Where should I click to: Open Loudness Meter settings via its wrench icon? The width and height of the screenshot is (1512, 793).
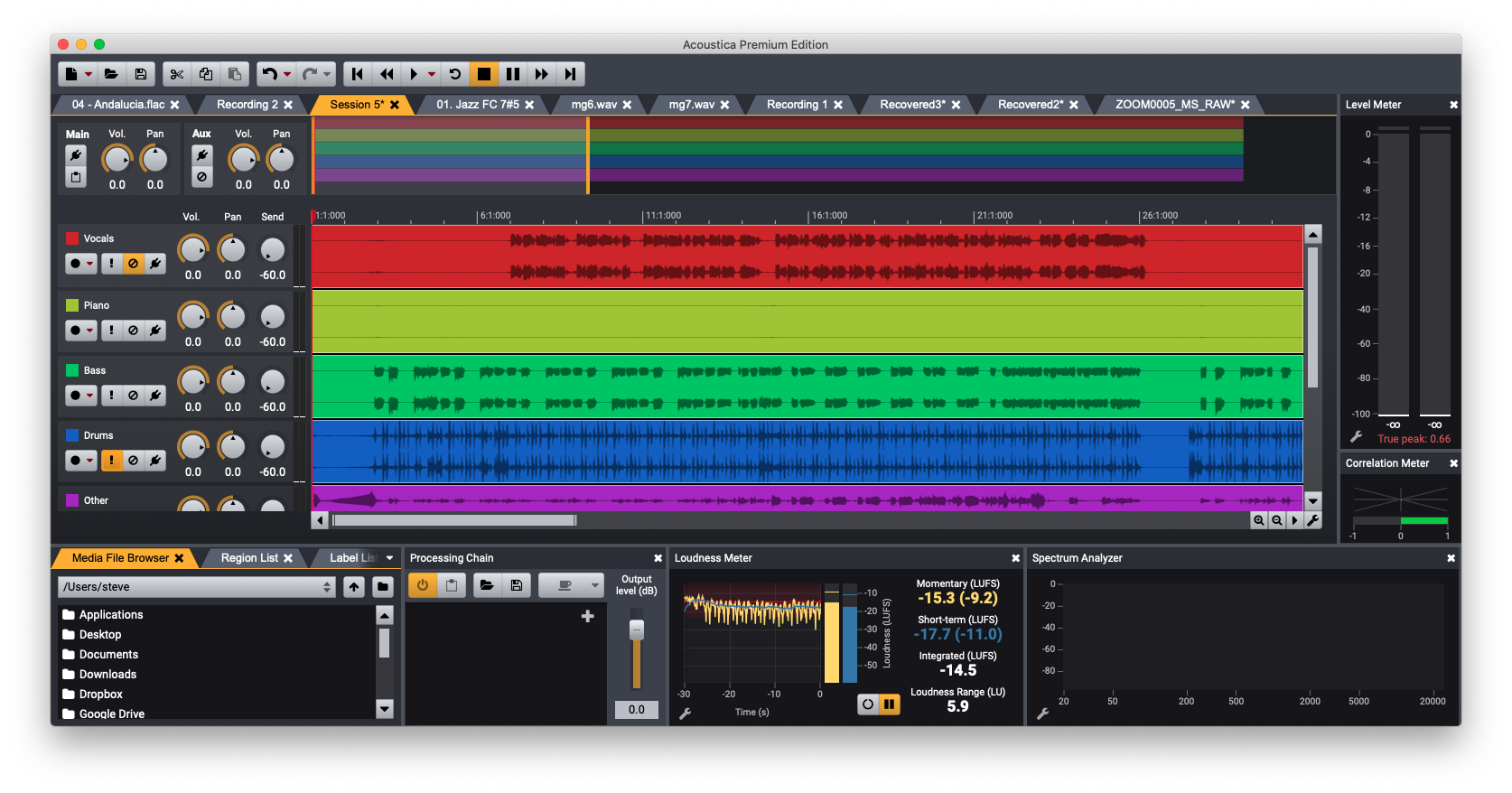(x=685, y=714)
